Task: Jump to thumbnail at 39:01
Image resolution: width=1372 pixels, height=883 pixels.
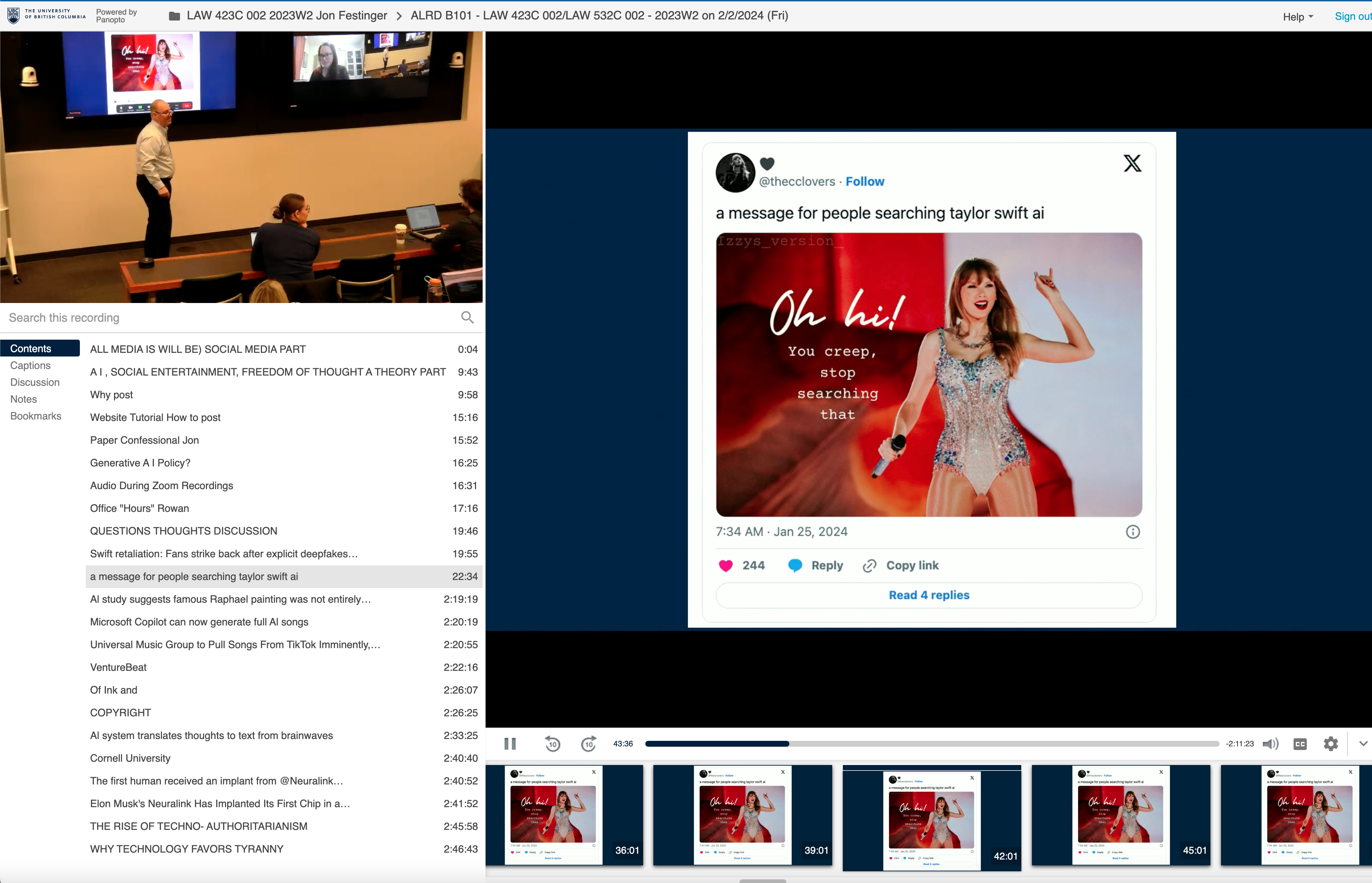Action: tap(742, 815)
